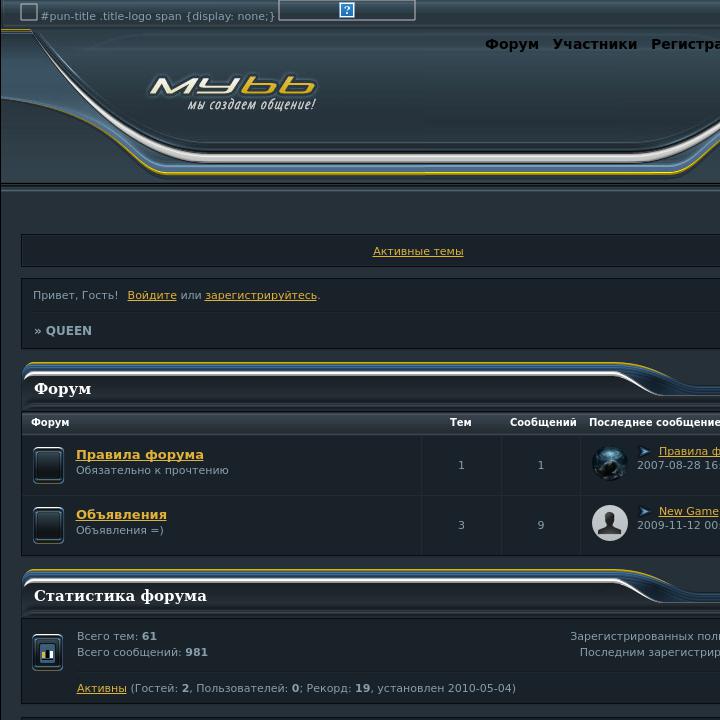This screenshot has width=720, height=720.
Task: Click the Форум category heading
Action: 62,388
